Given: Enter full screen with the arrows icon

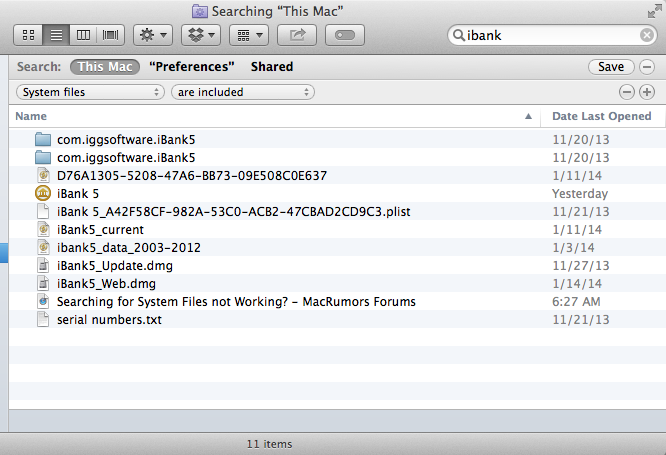Looking at the screenshot, I should click(655, 11).
